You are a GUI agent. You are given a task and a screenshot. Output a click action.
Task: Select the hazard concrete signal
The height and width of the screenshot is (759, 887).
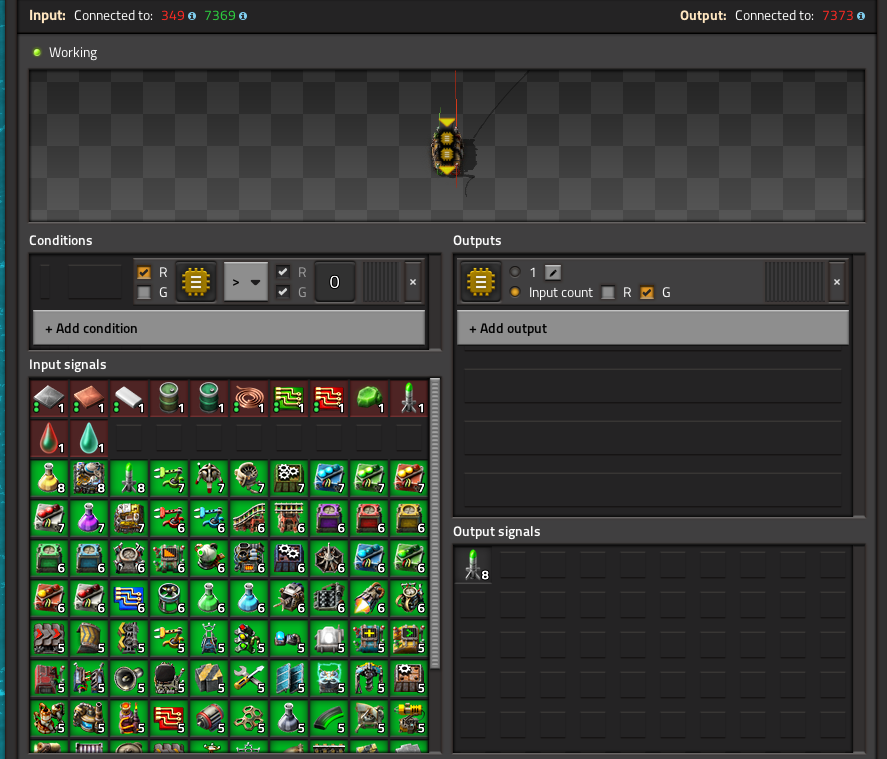[209, 679]
